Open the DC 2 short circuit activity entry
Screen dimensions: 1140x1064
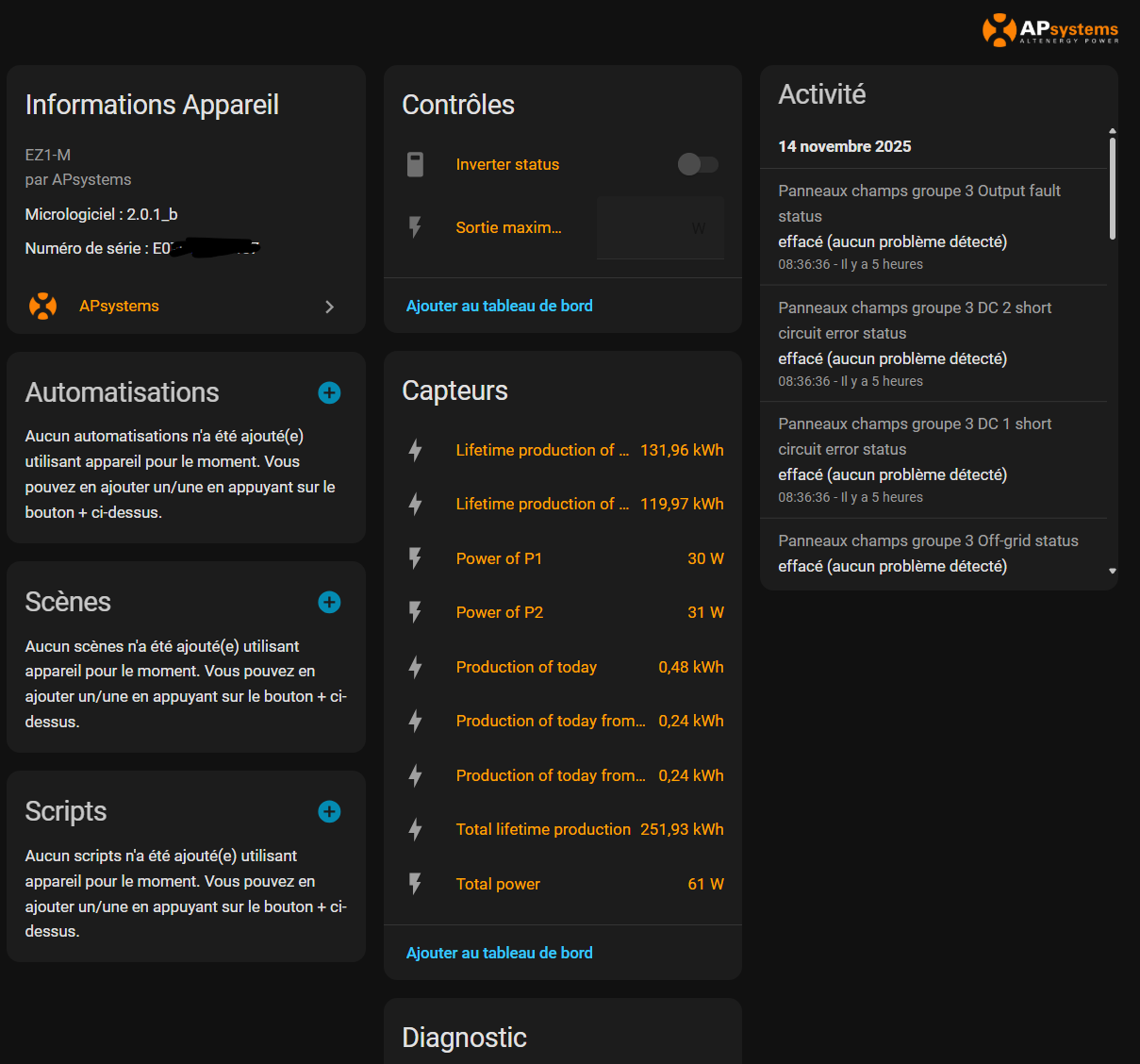pyautogui.click(x=915, y=320)
